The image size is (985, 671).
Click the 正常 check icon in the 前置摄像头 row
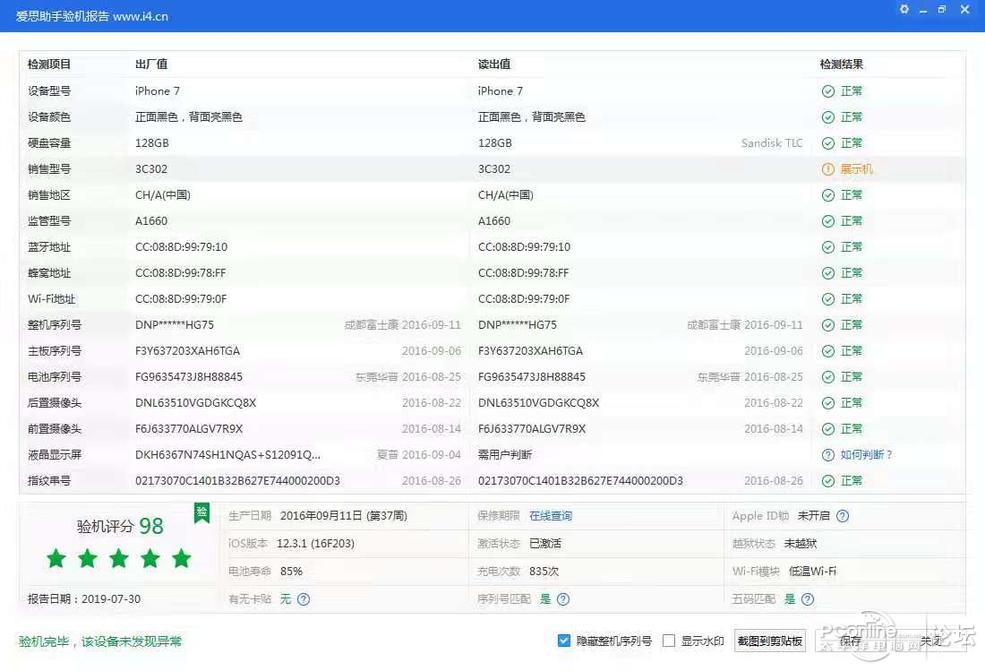tap(829, 429)
